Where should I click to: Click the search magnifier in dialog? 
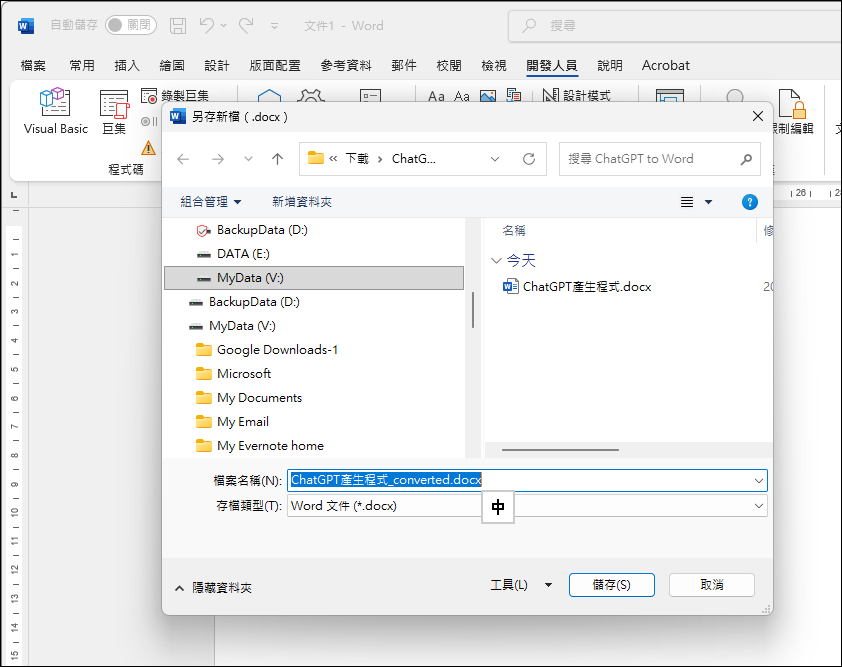(746, 159)
